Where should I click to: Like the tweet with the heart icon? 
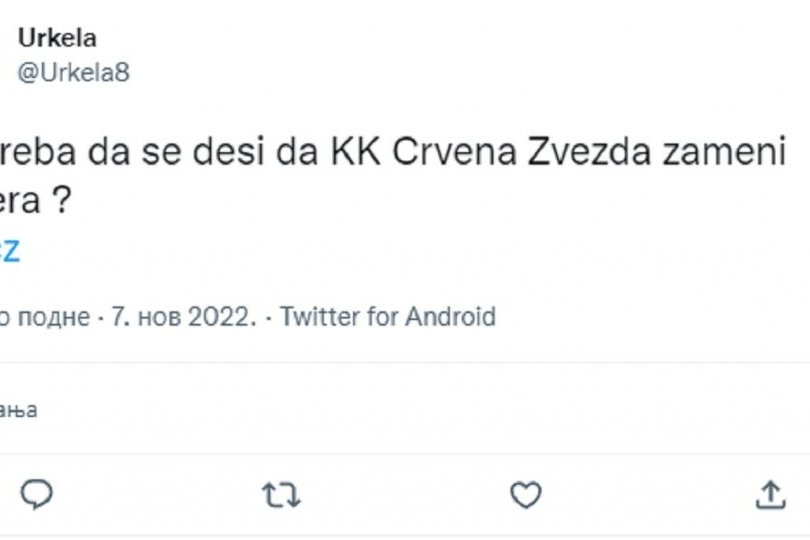pyautogui.click(x=525, y=494)
